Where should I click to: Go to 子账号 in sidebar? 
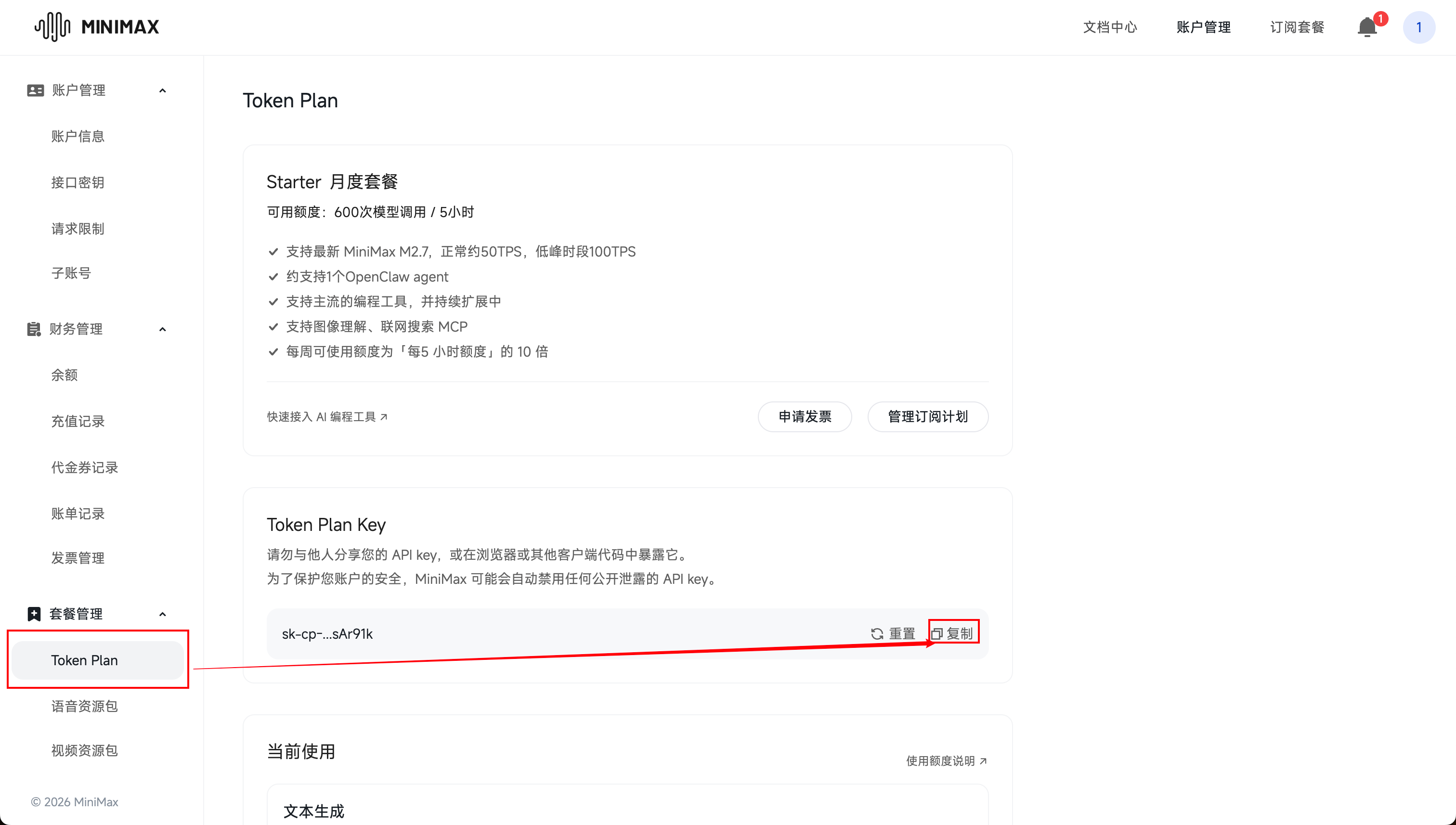71,273
